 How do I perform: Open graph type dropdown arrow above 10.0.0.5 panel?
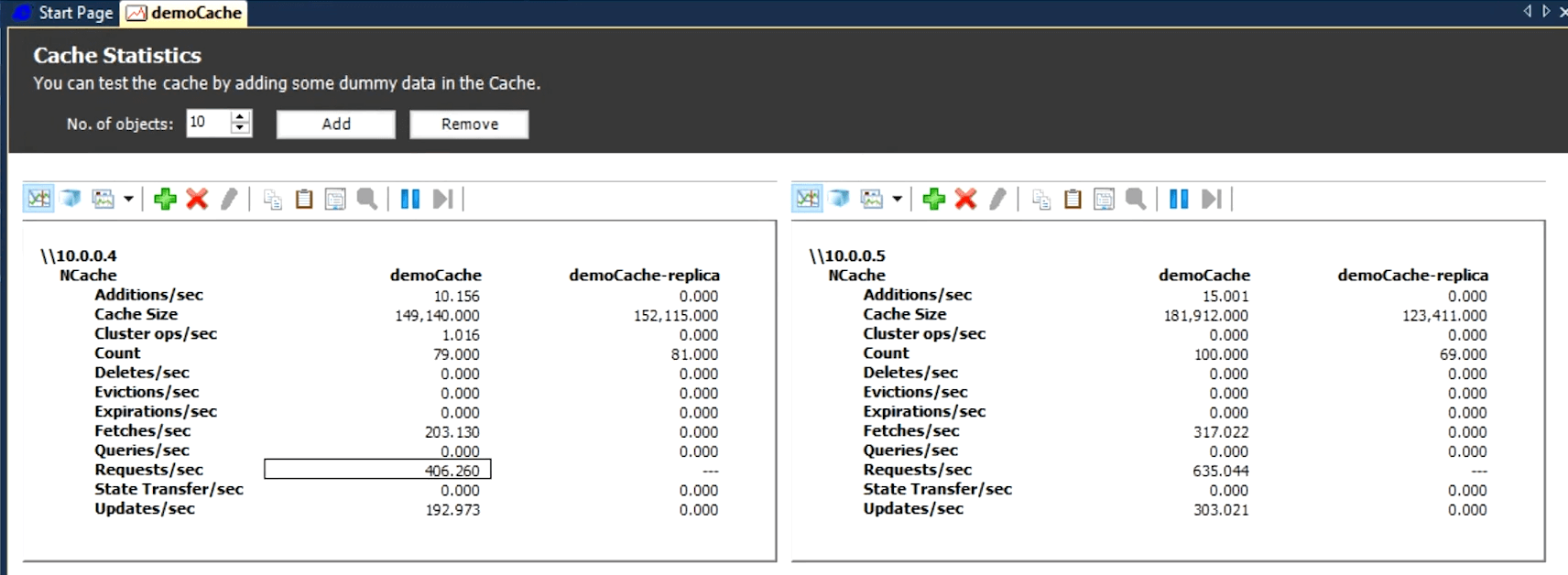coord(897,199)
